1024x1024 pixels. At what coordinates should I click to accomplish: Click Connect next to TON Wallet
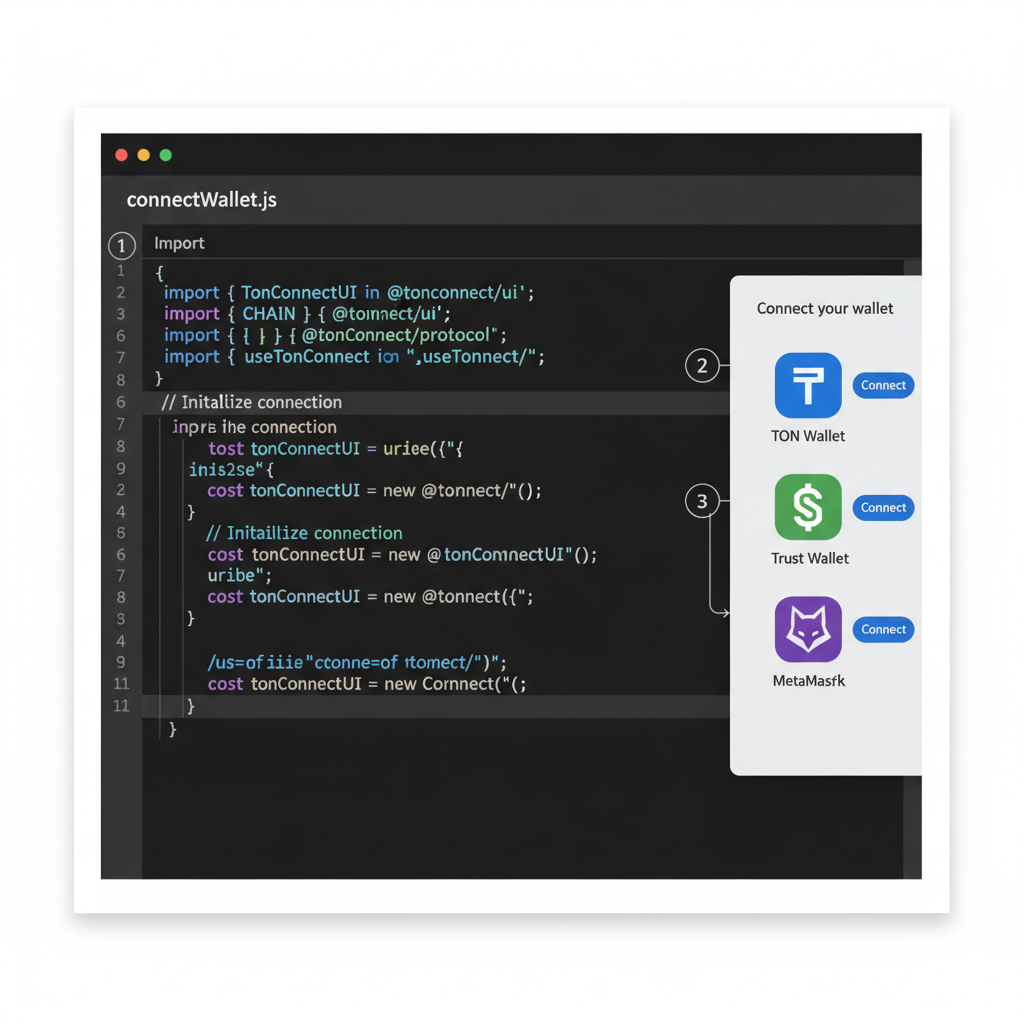pyautogui.click(x=883, y=385)
